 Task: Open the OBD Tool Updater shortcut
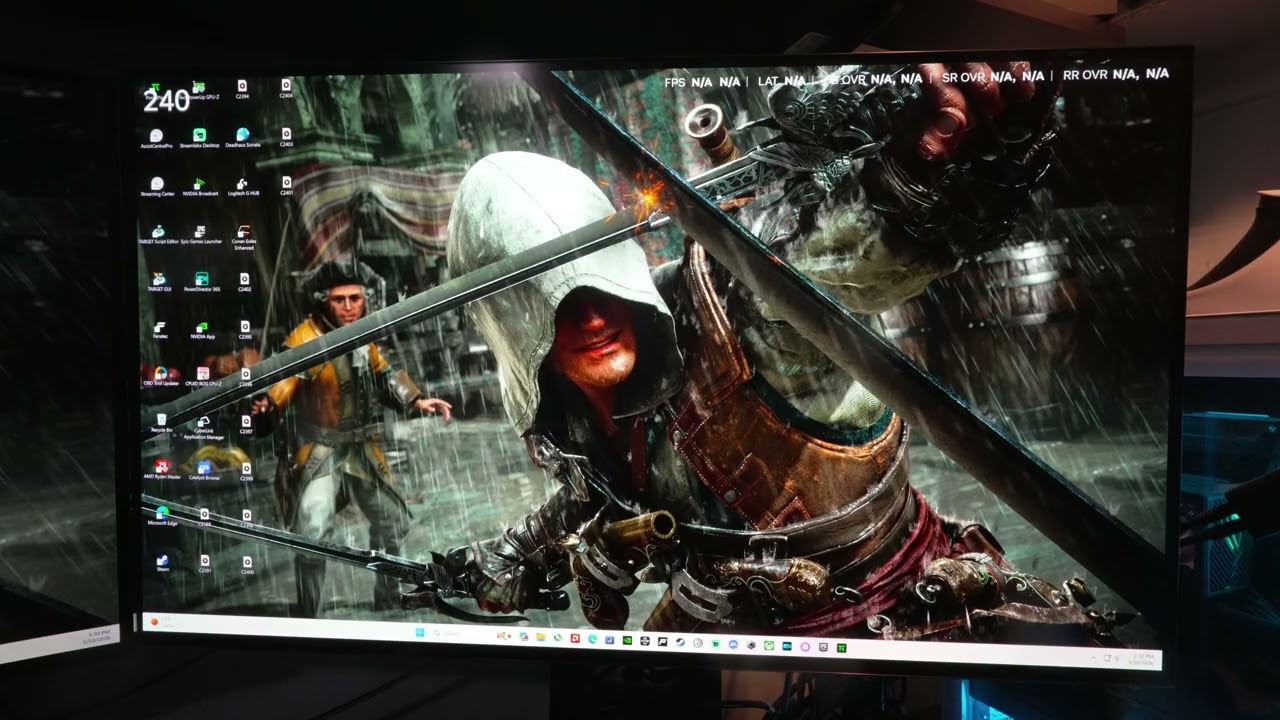160,377
